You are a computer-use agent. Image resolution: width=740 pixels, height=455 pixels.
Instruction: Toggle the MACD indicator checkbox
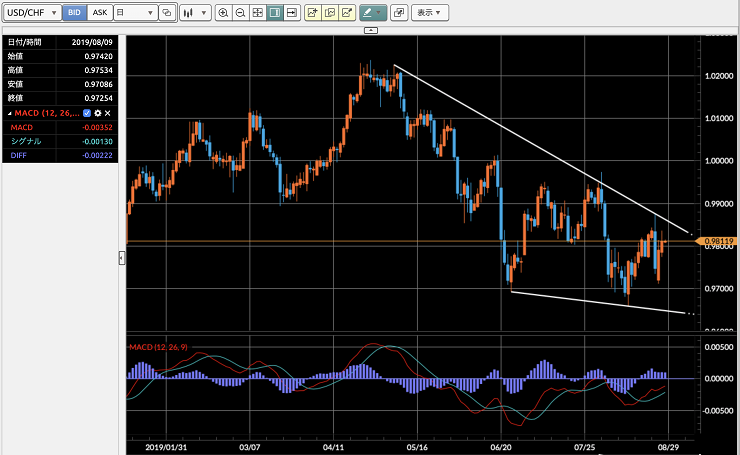[87, 113]
